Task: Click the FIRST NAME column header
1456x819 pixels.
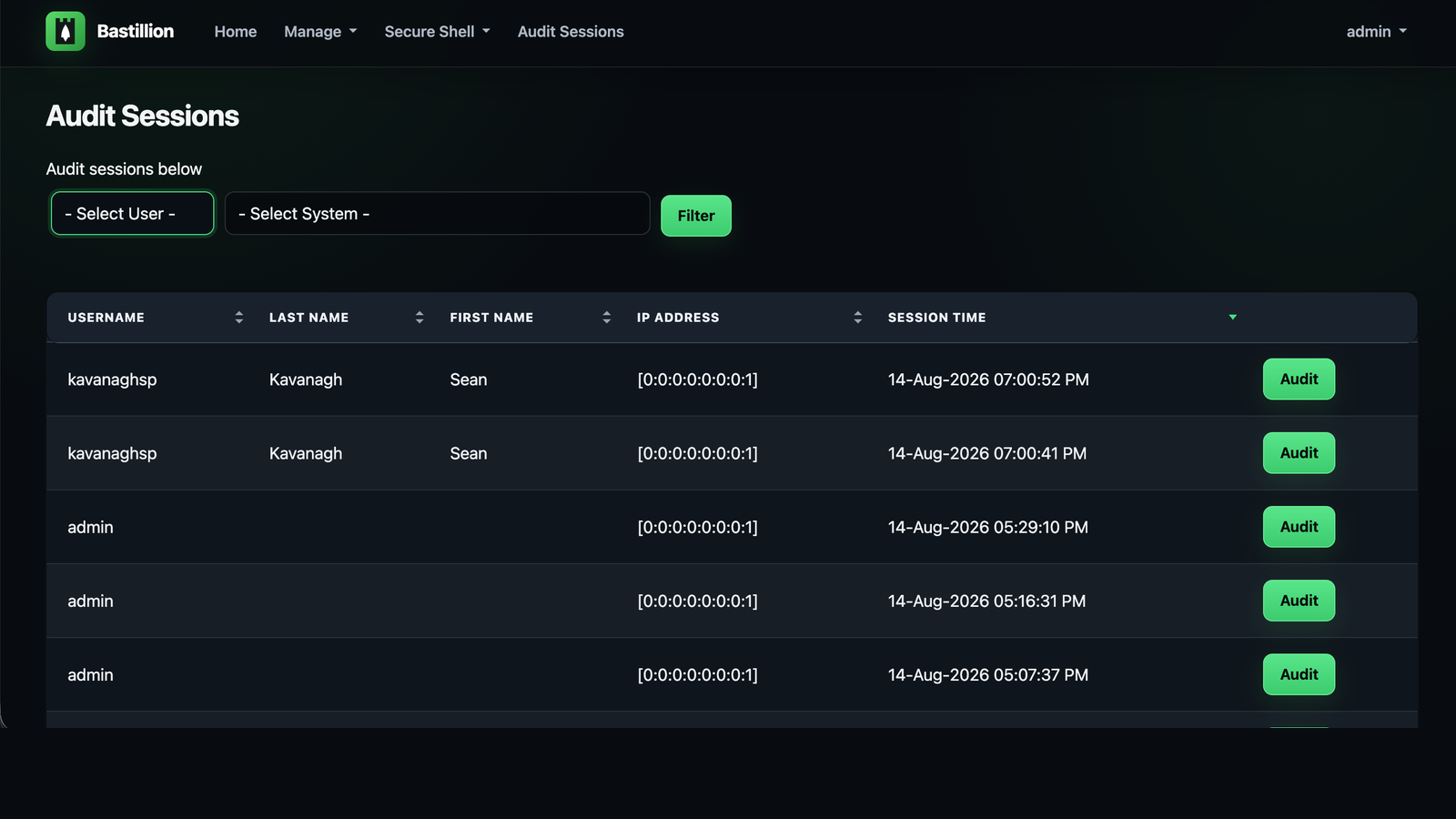Action: tap(491, 318)
